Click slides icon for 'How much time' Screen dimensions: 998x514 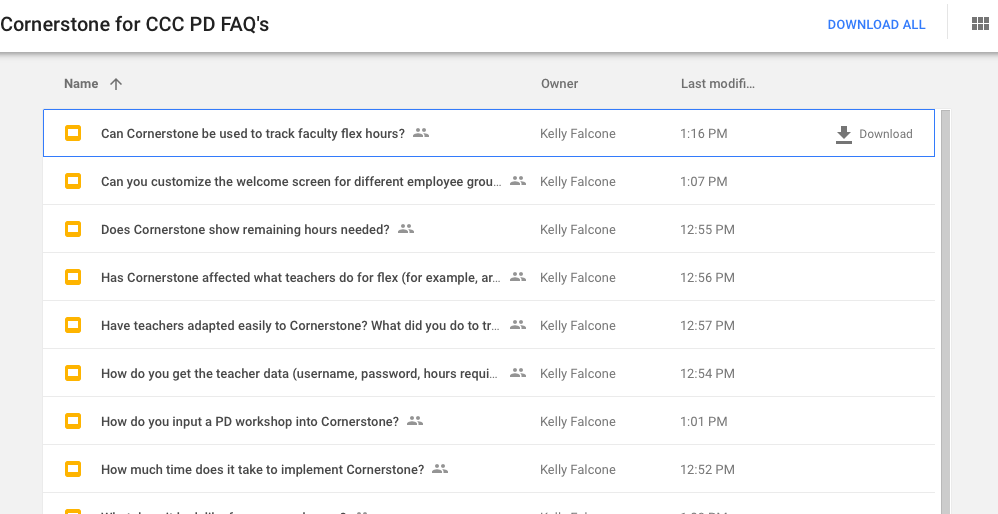pyautogui.click(x=73, y=469)
